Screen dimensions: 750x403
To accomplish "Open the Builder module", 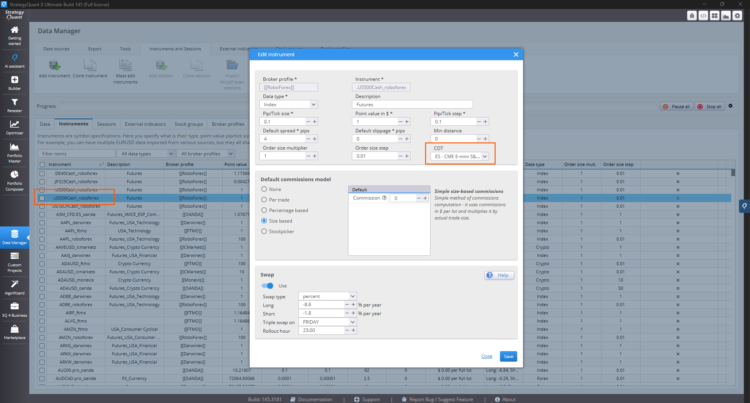I will pyautogui.click(x=14, y=83).
